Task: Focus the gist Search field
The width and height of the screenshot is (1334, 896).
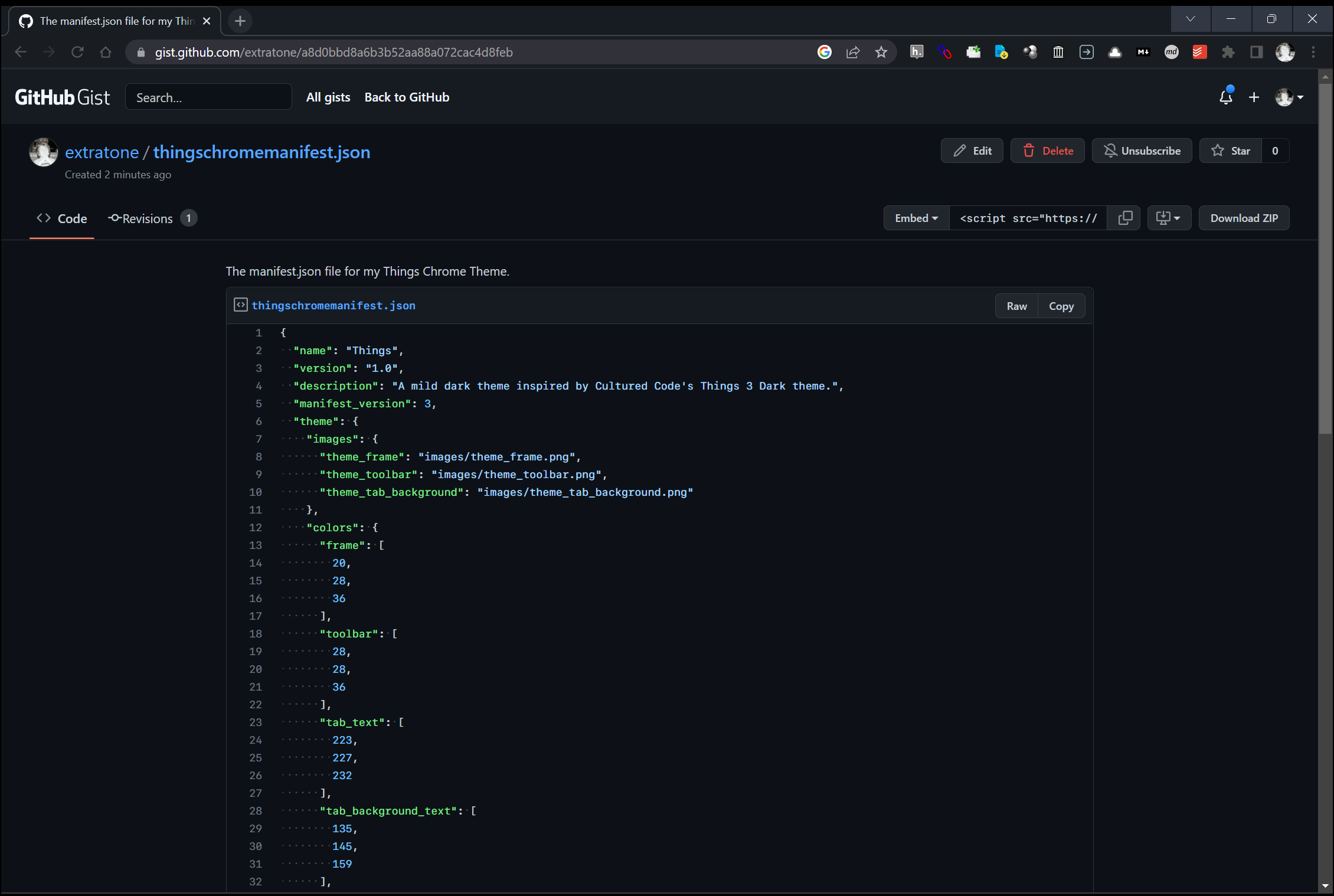Action: [x=208, y=97]
